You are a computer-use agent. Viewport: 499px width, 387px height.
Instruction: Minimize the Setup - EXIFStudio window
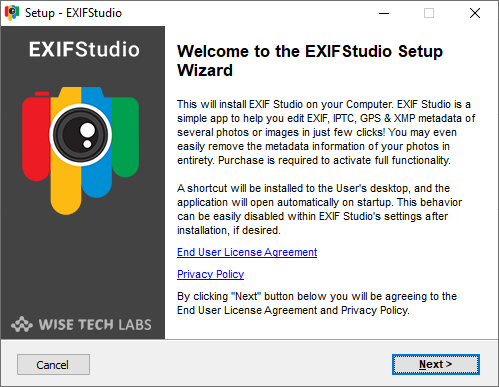point(384,13)
